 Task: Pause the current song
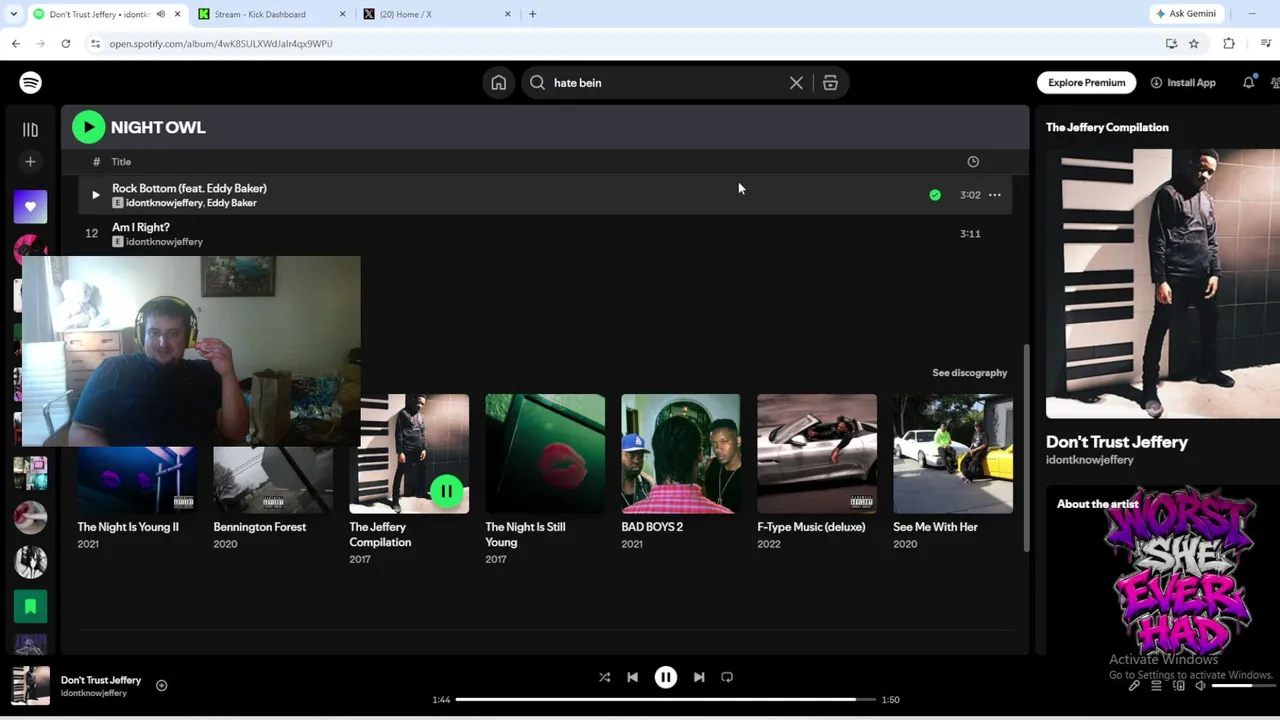click(665, 677)
